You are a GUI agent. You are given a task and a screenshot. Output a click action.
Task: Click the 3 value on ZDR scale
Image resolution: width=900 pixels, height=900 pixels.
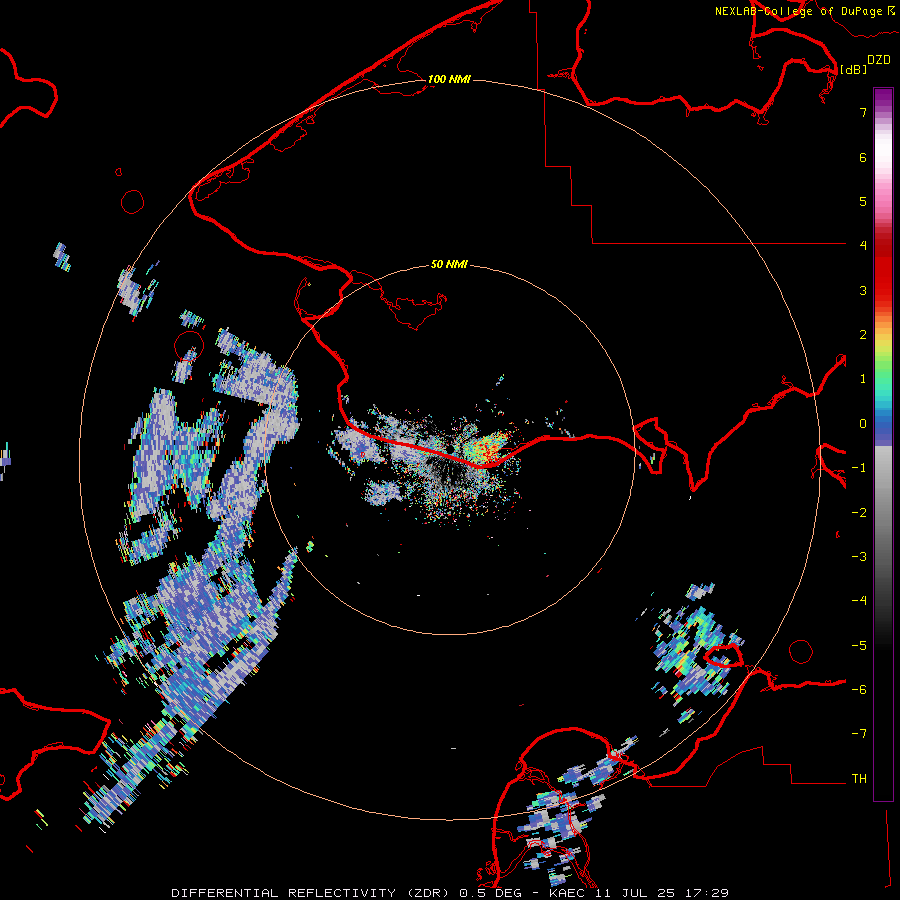(863, 290)
